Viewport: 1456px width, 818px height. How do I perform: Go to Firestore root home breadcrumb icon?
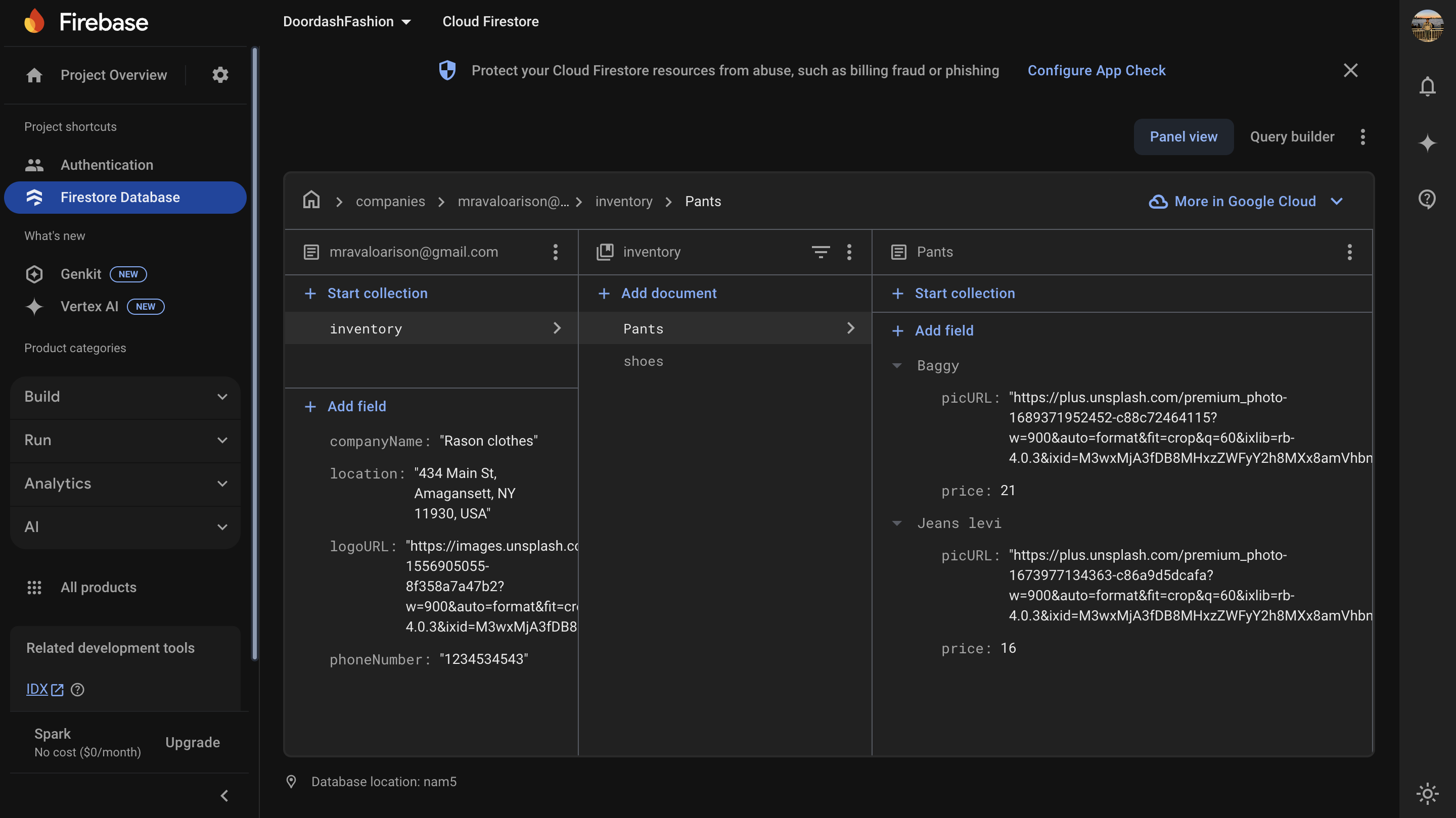click(x=311, y=200)
